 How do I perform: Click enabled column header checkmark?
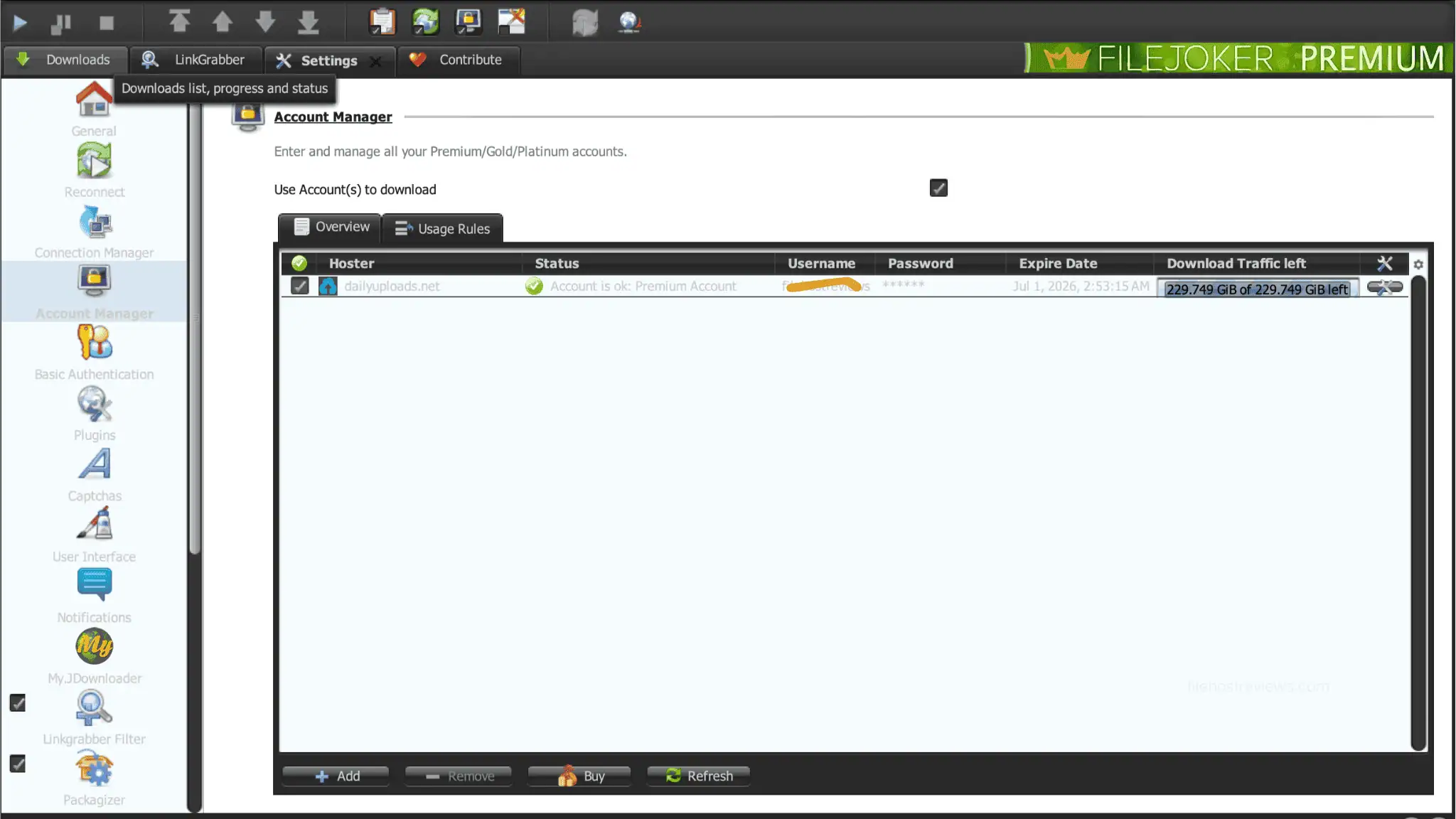(299, 263)
